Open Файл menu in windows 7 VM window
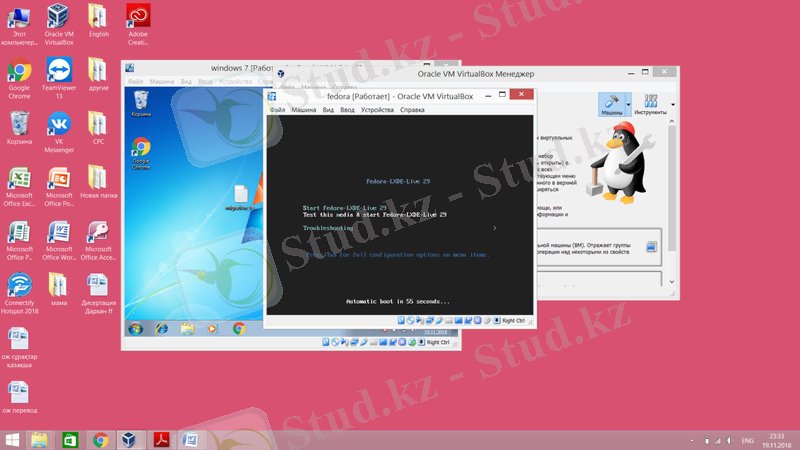 (135, 82)
